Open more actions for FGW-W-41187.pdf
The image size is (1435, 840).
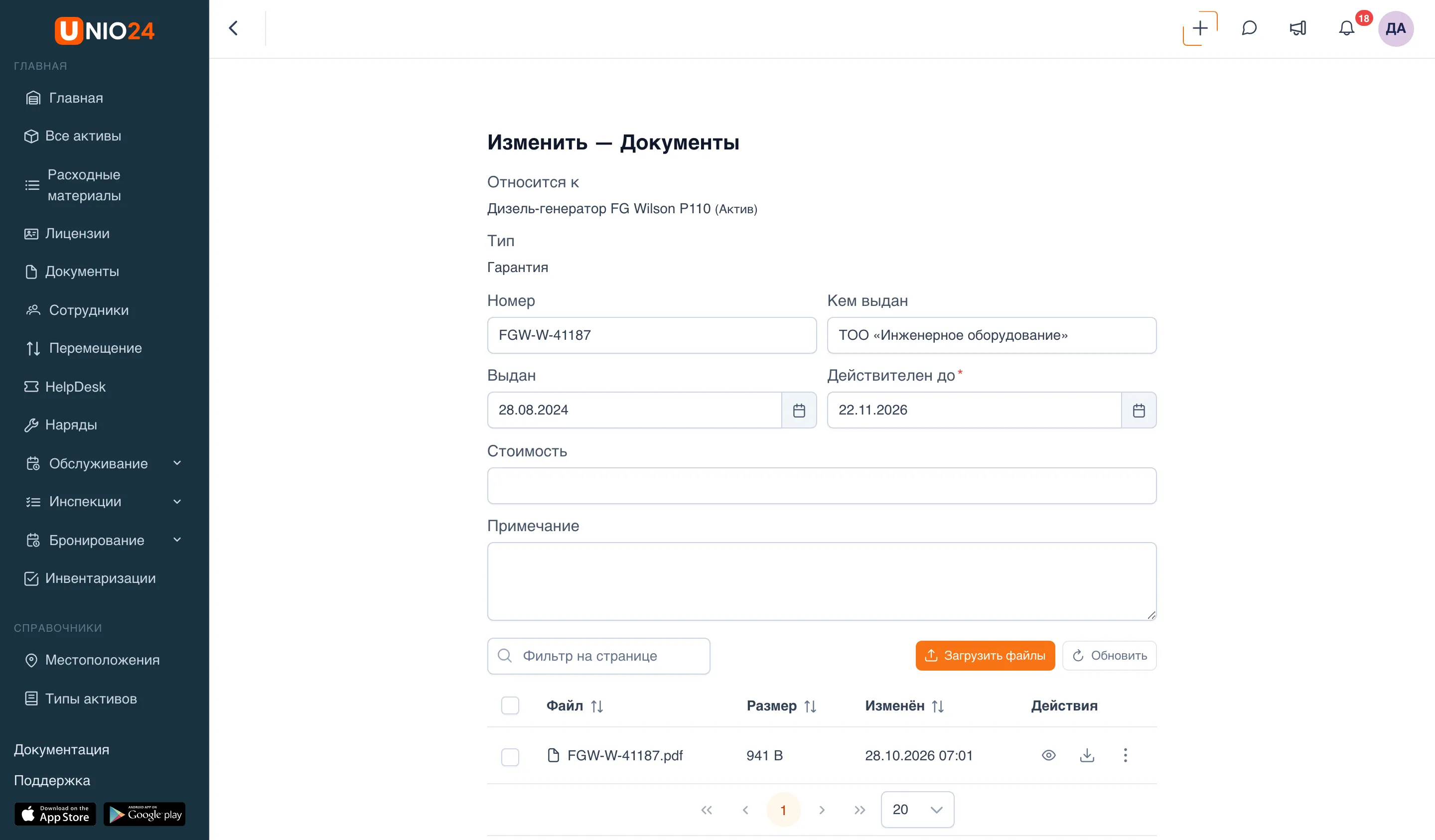[x=1125, y=755]
